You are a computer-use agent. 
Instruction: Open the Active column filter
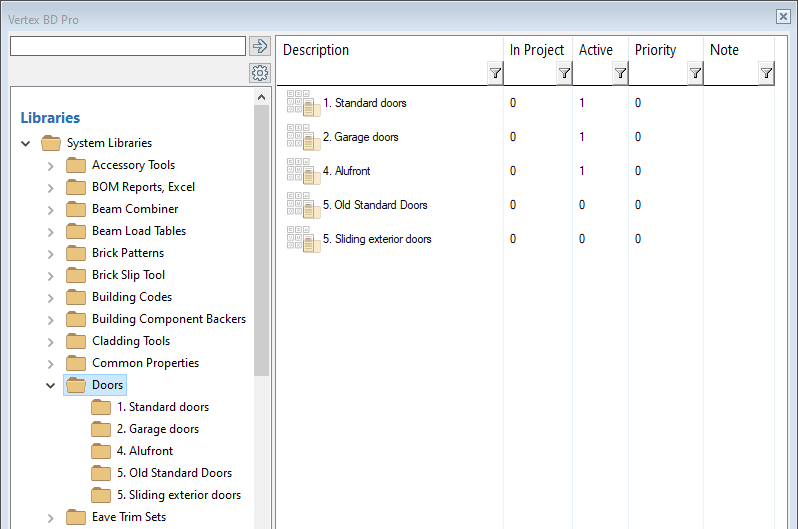tap(620, 73)
